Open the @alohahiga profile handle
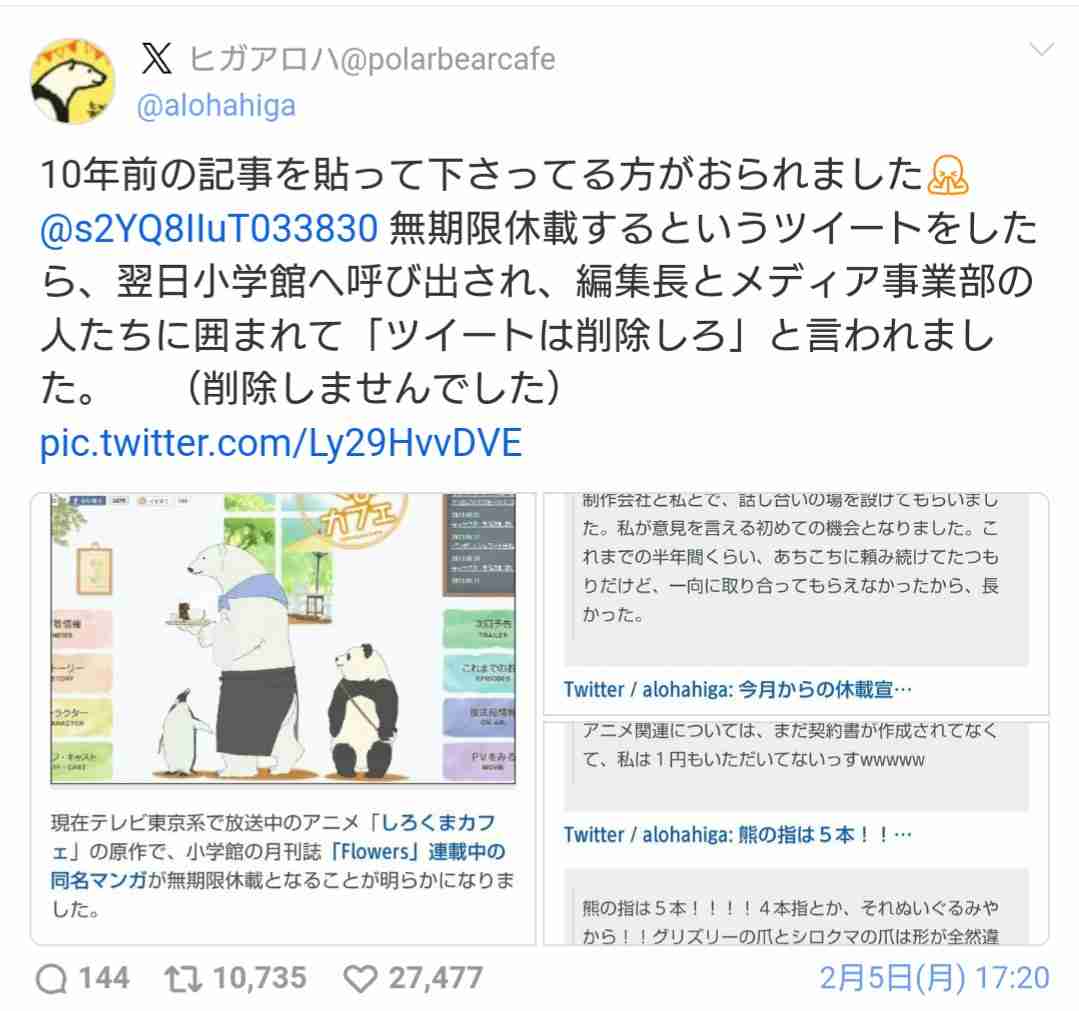 [216, 105]
